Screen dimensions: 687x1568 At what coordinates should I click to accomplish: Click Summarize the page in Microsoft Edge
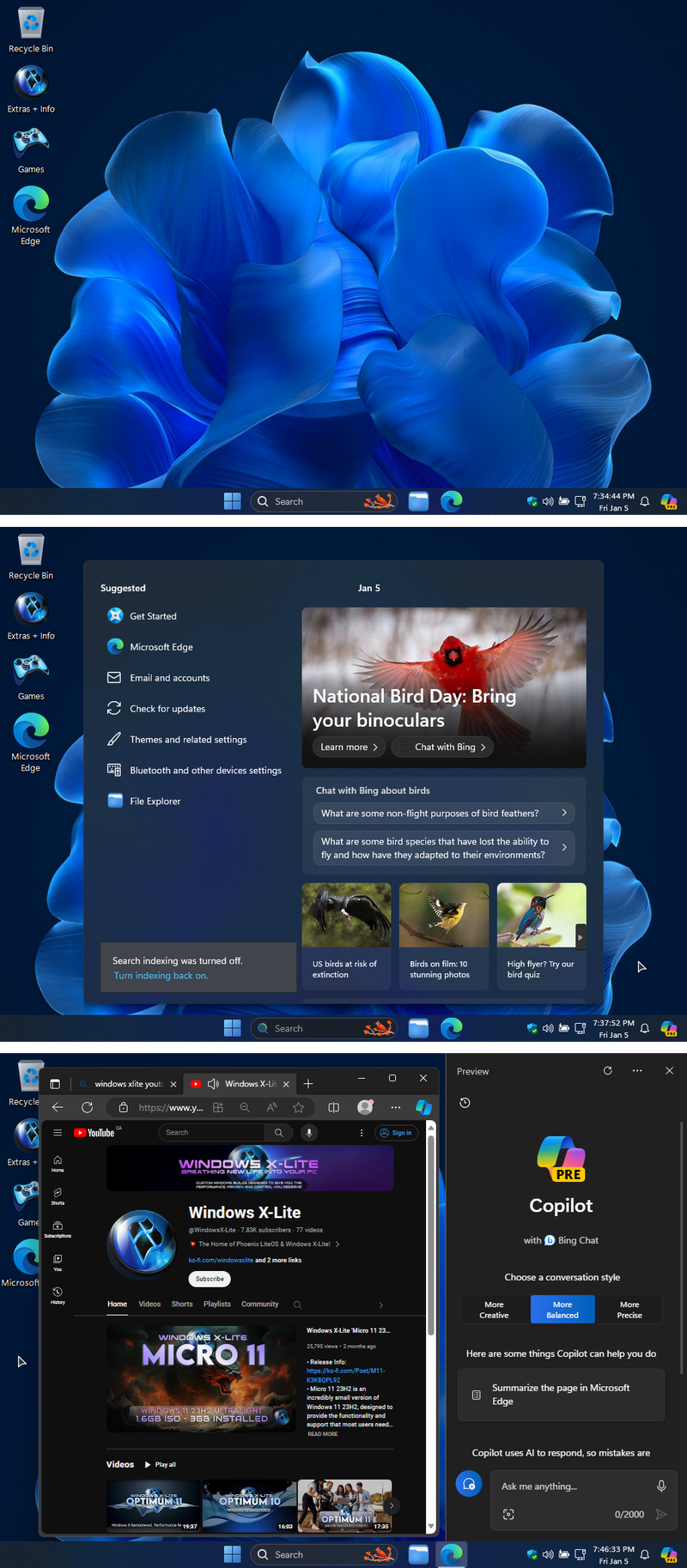[x=561, y=1395]
